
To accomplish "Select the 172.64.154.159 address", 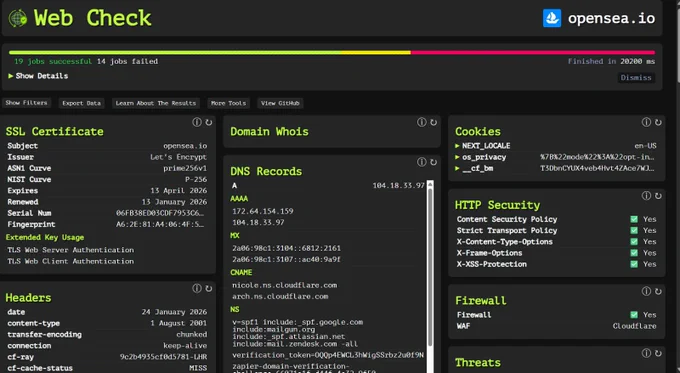I will pos(263,211).
